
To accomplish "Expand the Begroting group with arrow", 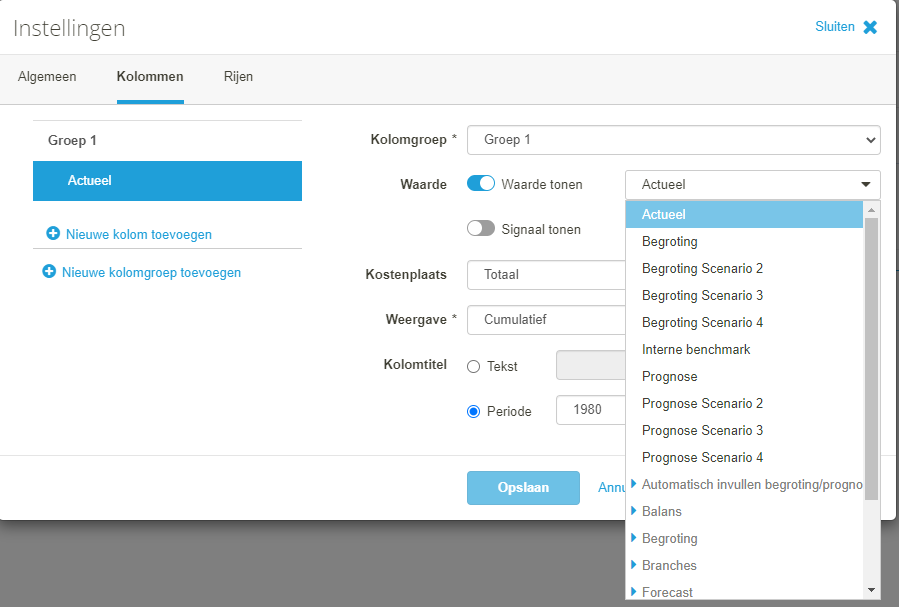I will click(634, 538).
